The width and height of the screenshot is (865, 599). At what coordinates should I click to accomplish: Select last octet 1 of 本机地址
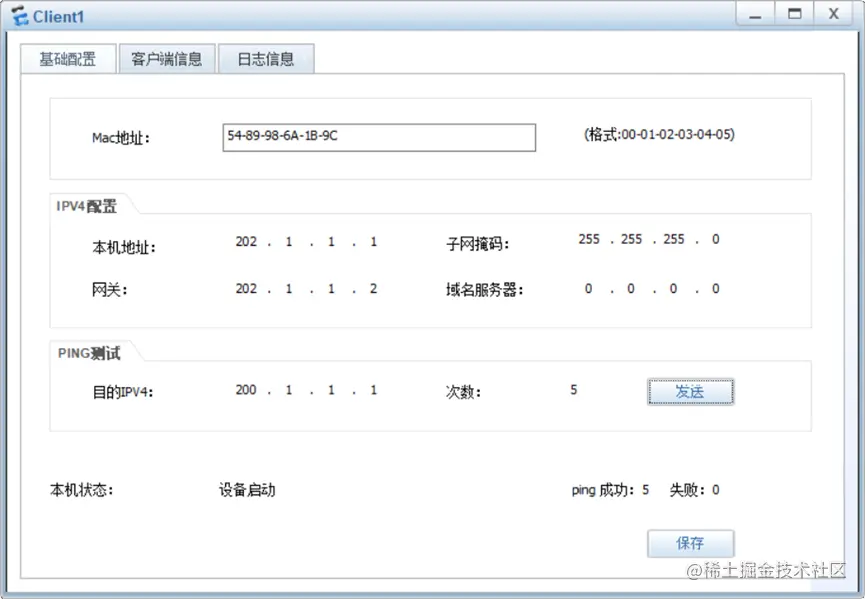point(373,242)
